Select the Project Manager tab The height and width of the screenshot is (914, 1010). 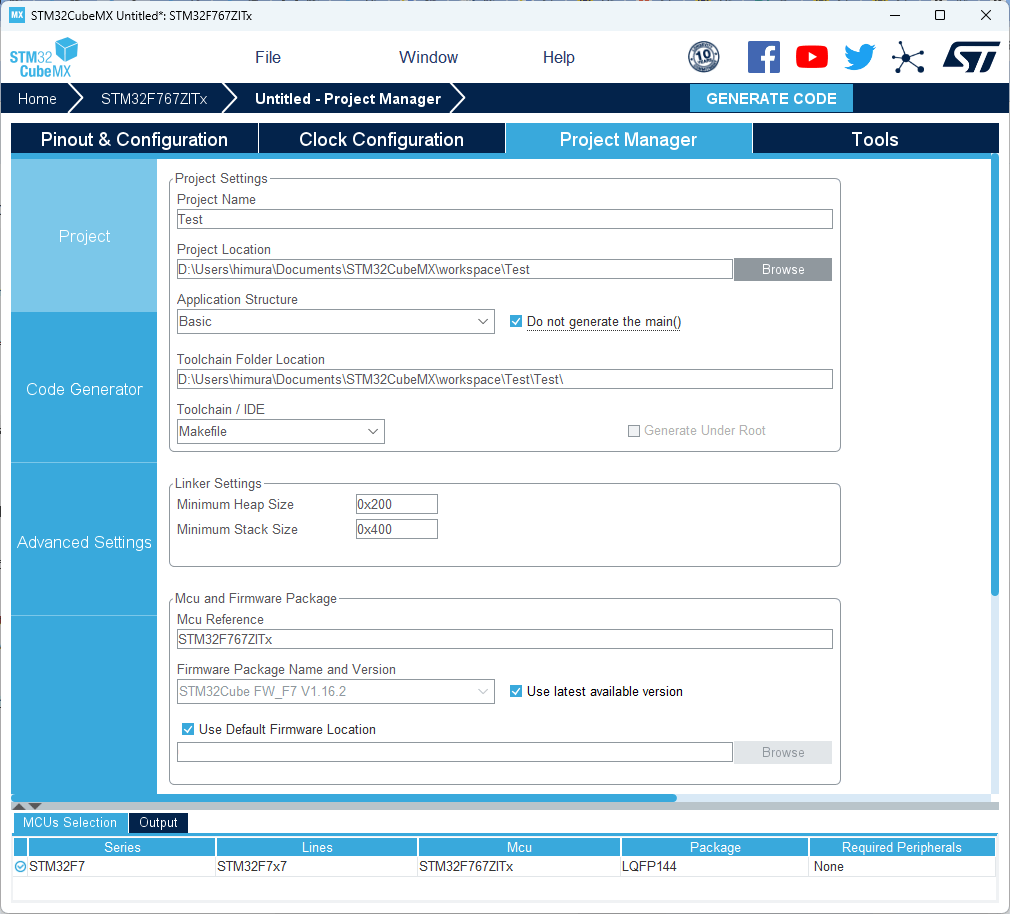[x=628, y=139]
